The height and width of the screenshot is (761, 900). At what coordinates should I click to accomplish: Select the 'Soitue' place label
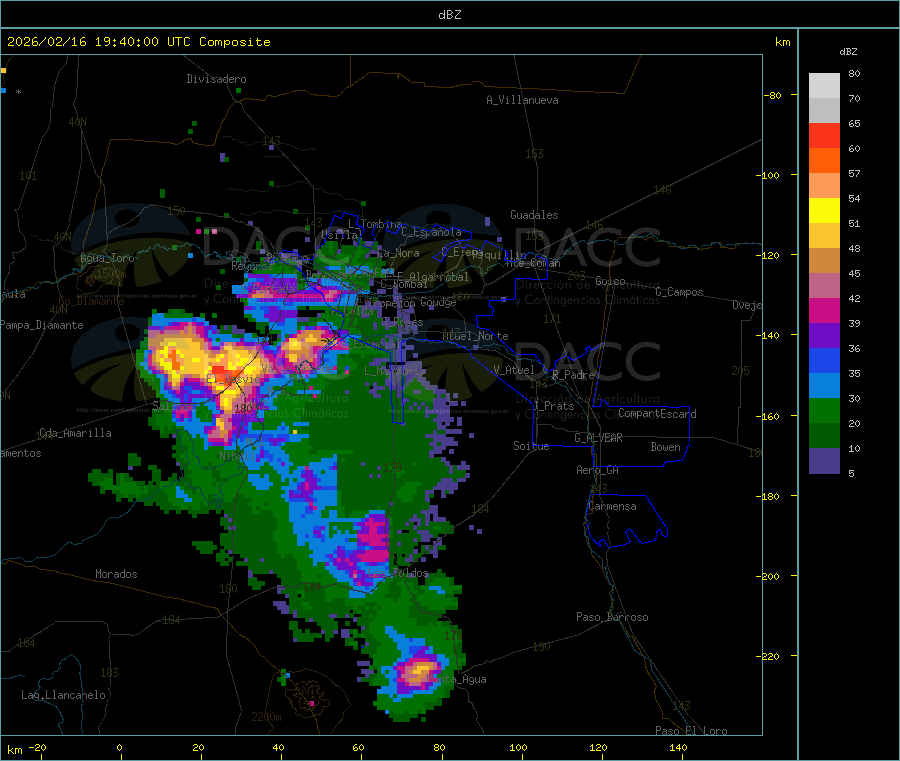(x=531, y=445)
